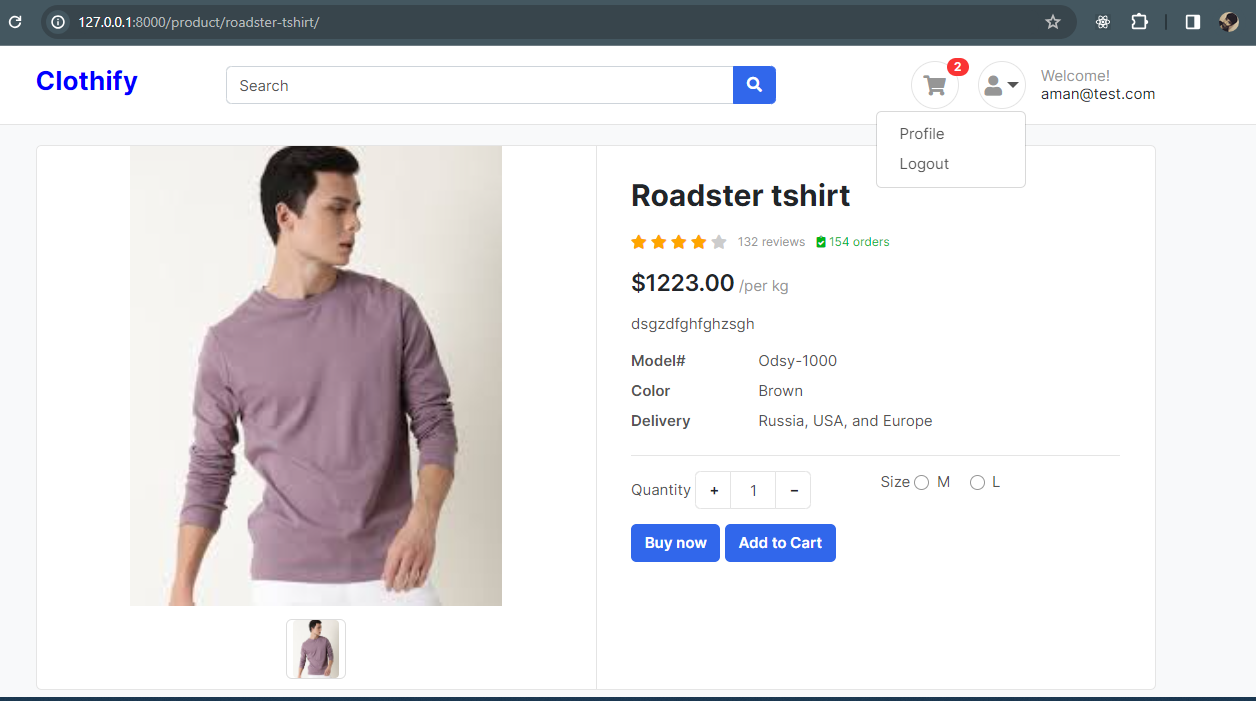Click the green verified orders icon
The height and width of the screenshot is (701, 1256).
820,241
